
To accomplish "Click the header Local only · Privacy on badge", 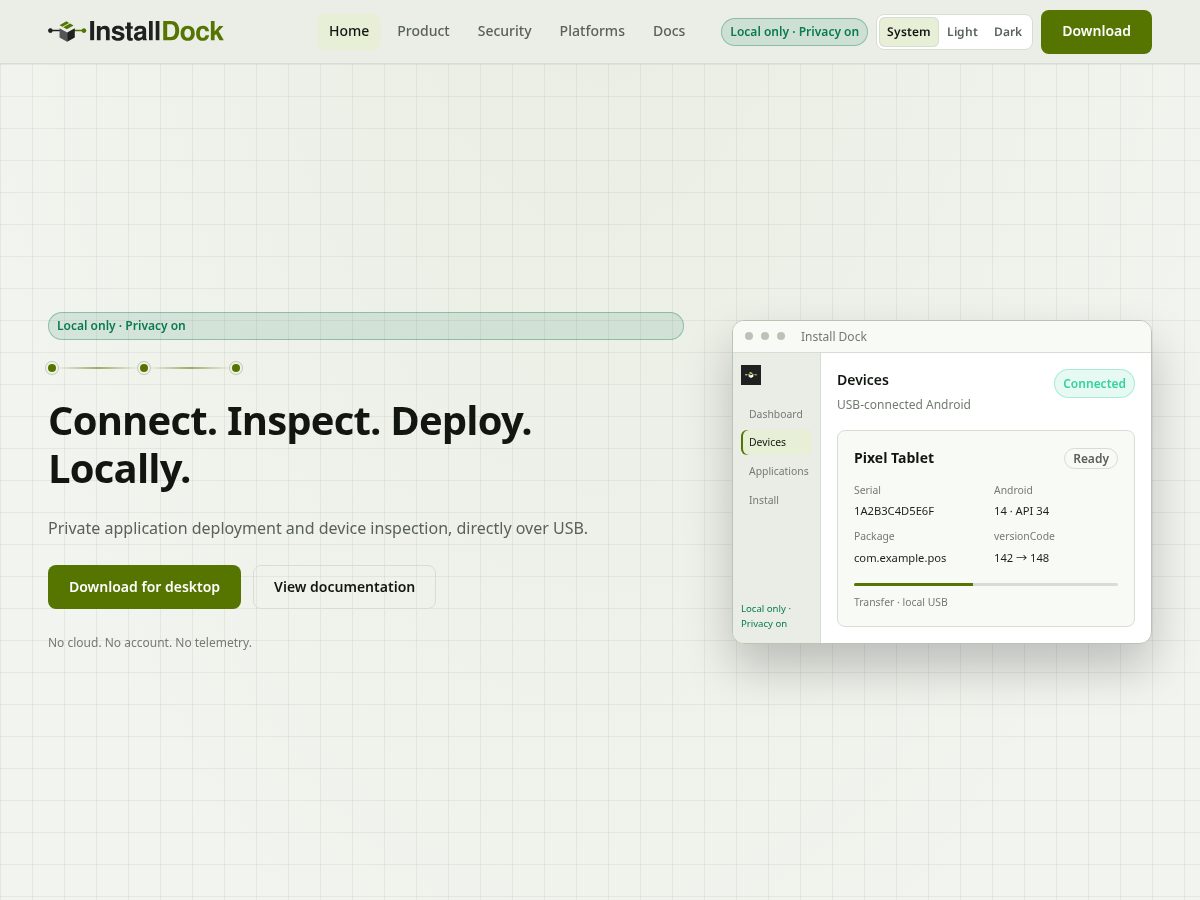I will point(794,32).
